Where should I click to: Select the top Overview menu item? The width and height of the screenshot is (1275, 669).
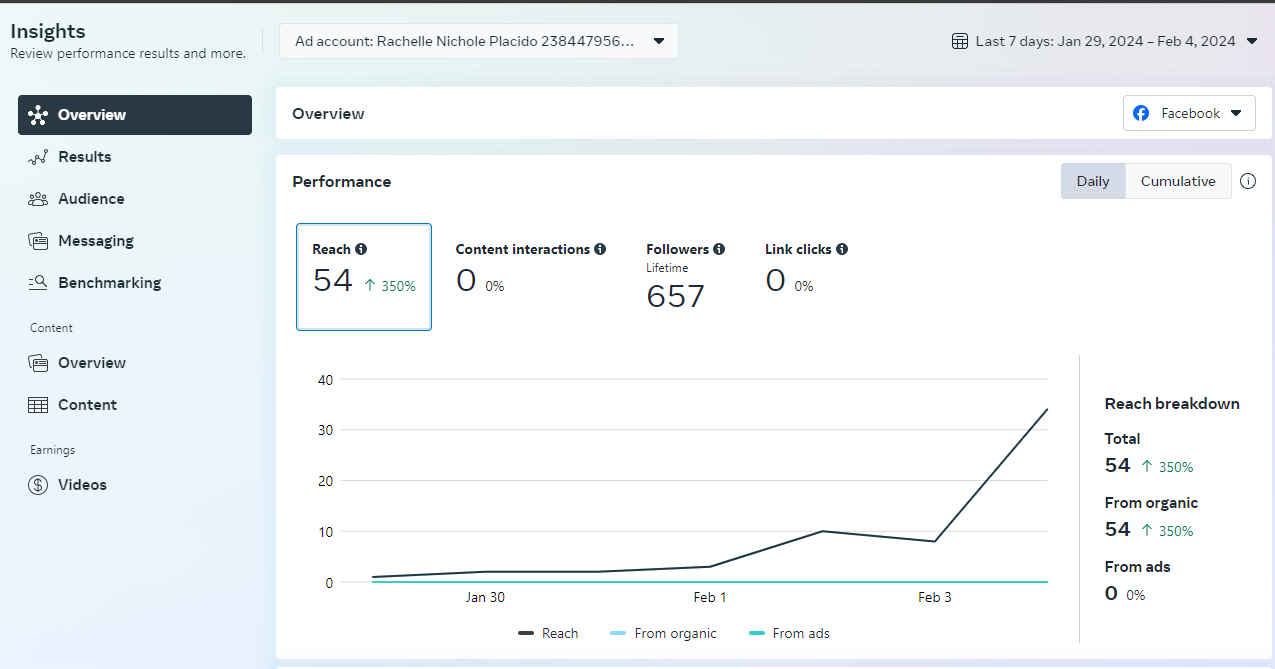coord(135,115)
